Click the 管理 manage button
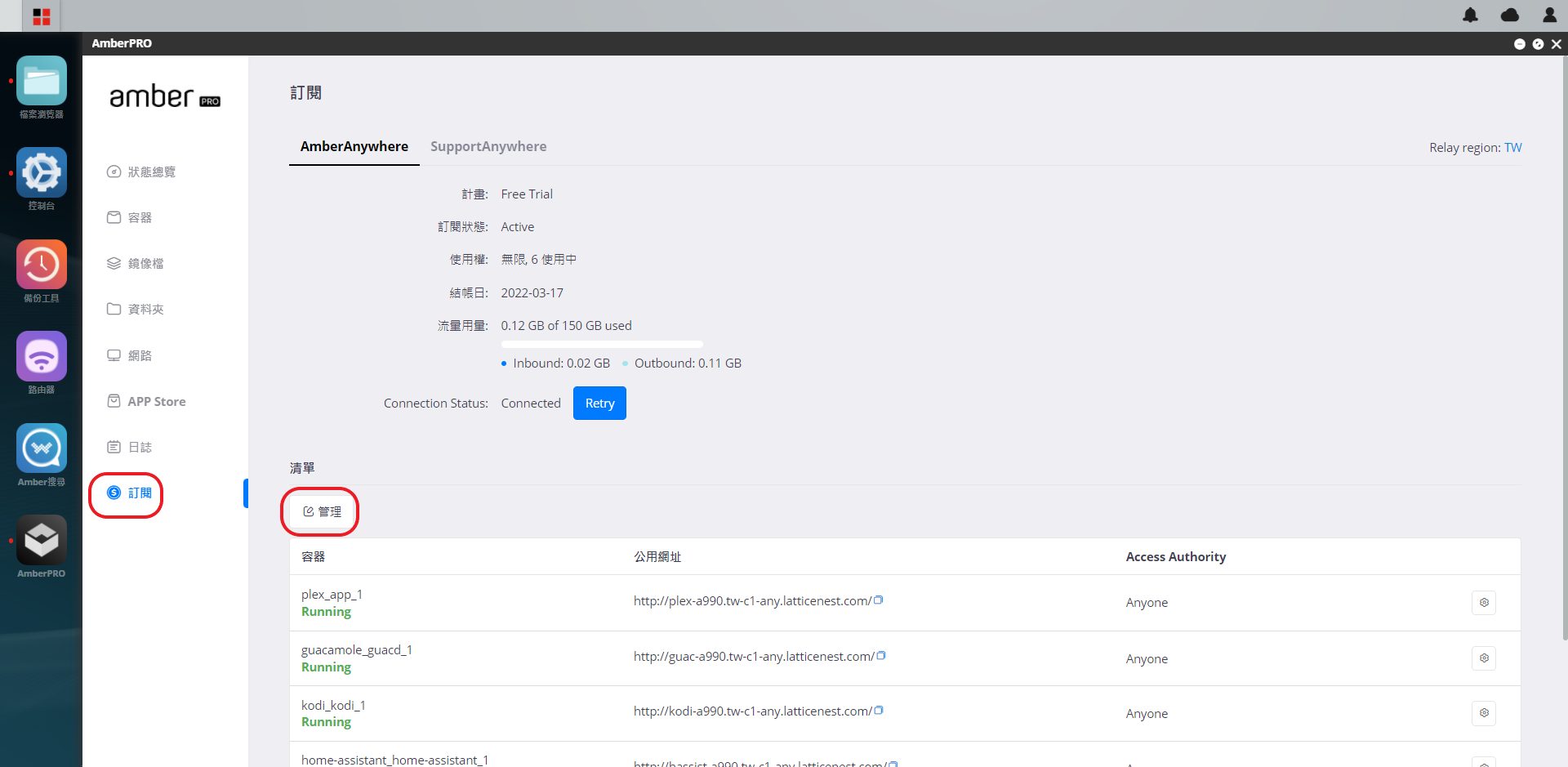Screen dimensions: 1568x767 click(322, 511)
